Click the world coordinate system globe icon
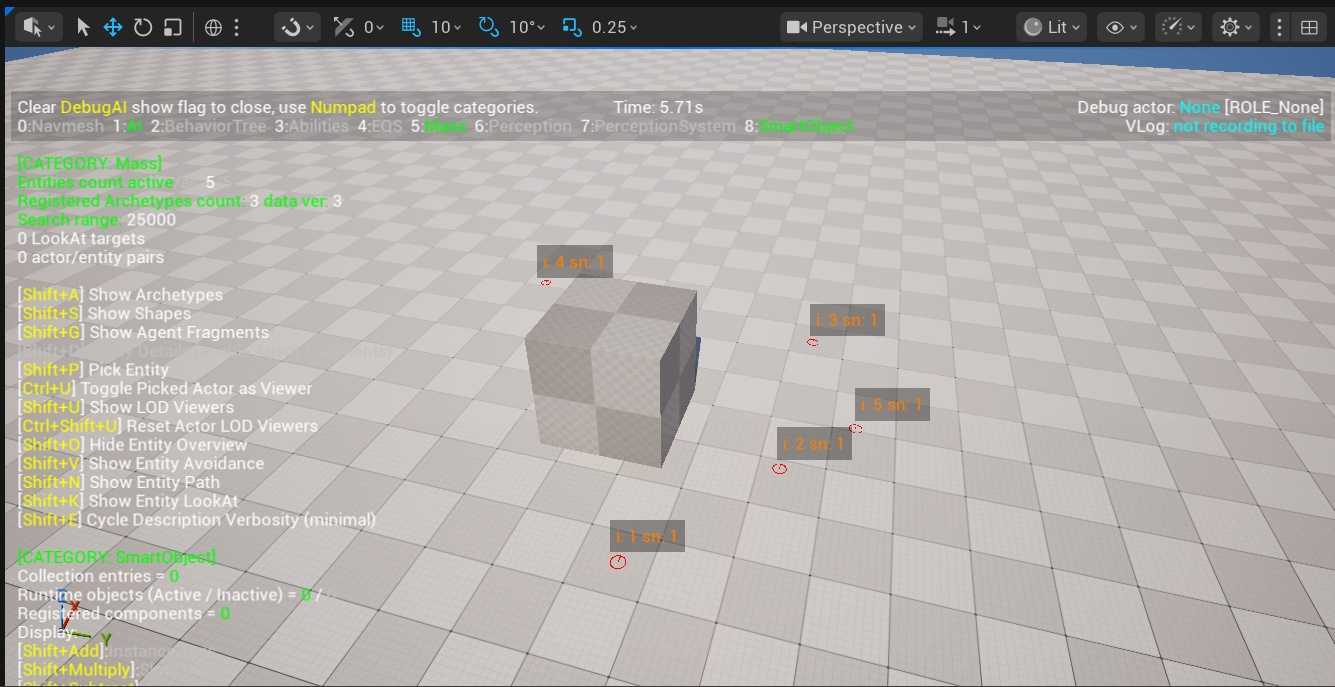This screenshot has height=687, width=1335. pyautogui.click(x=213, y=27)
